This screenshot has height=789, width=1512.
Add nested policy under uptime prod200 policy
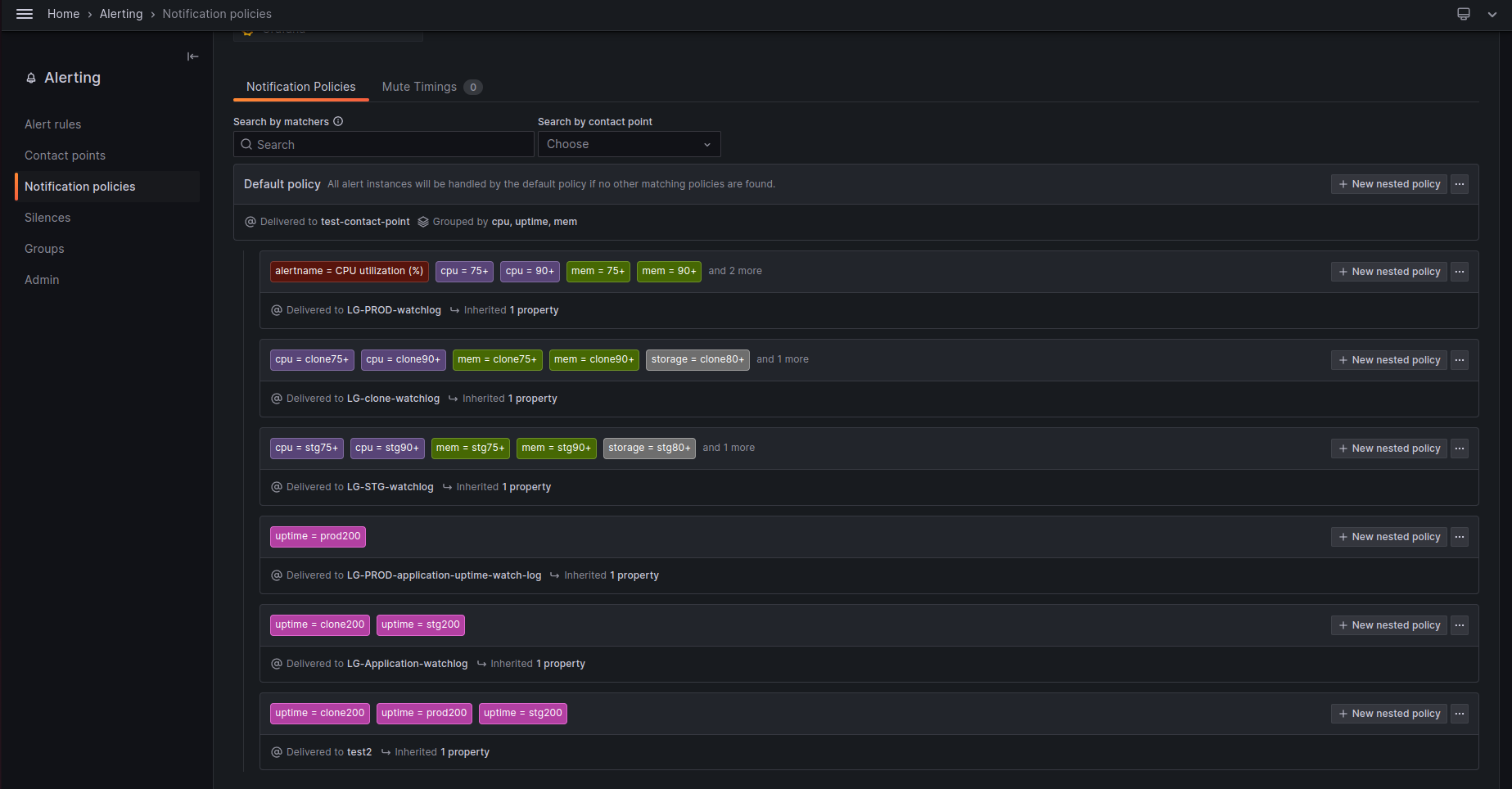coord(1389,537)
